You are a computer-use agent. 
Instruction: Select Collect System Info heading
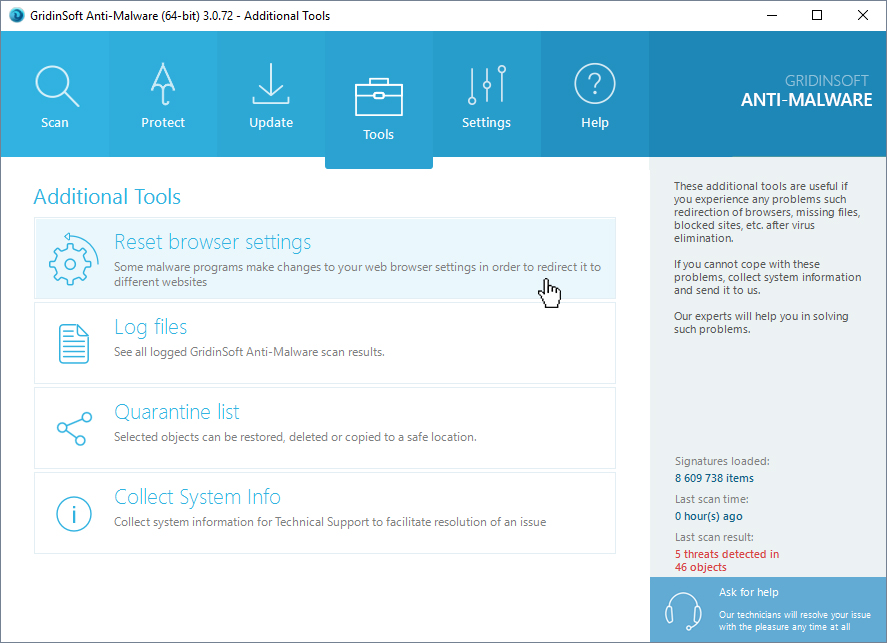[x=197, y=497]
